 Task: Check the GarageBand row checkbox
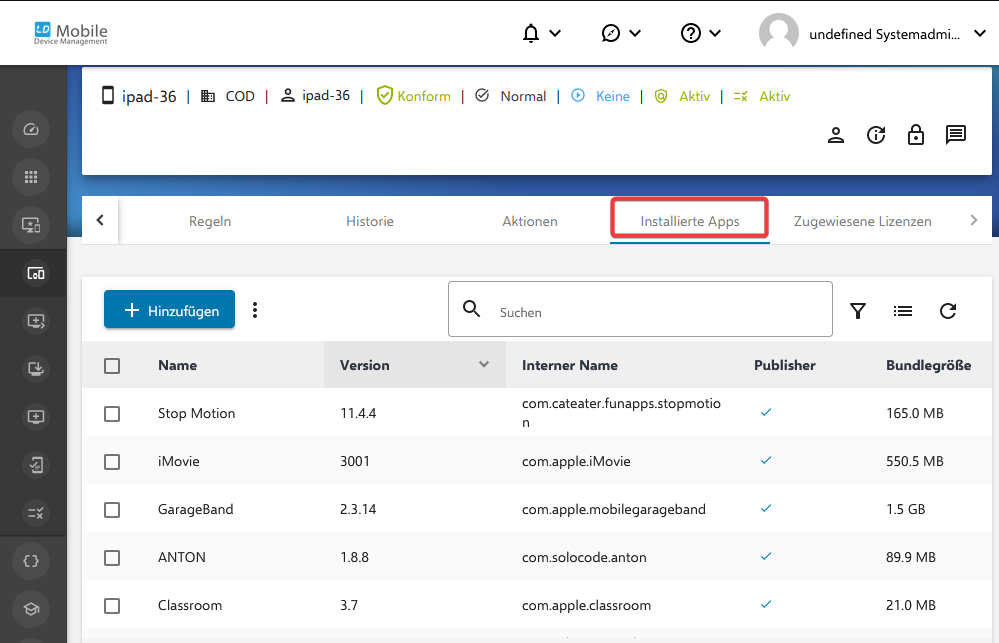click(112, 510)
